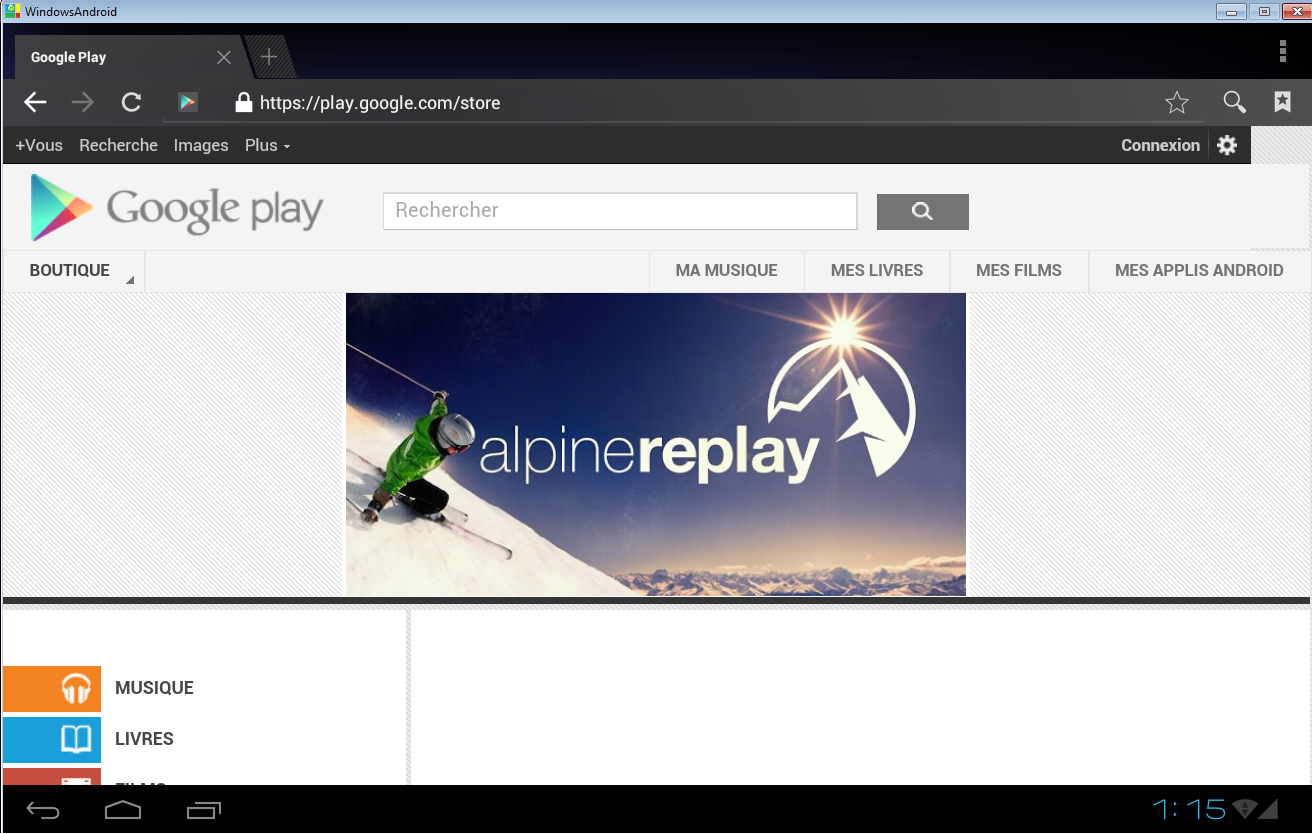Tap the Android recent apps button
The image size is (1312, 834).
pyautogui.click(x=204, y=810)
